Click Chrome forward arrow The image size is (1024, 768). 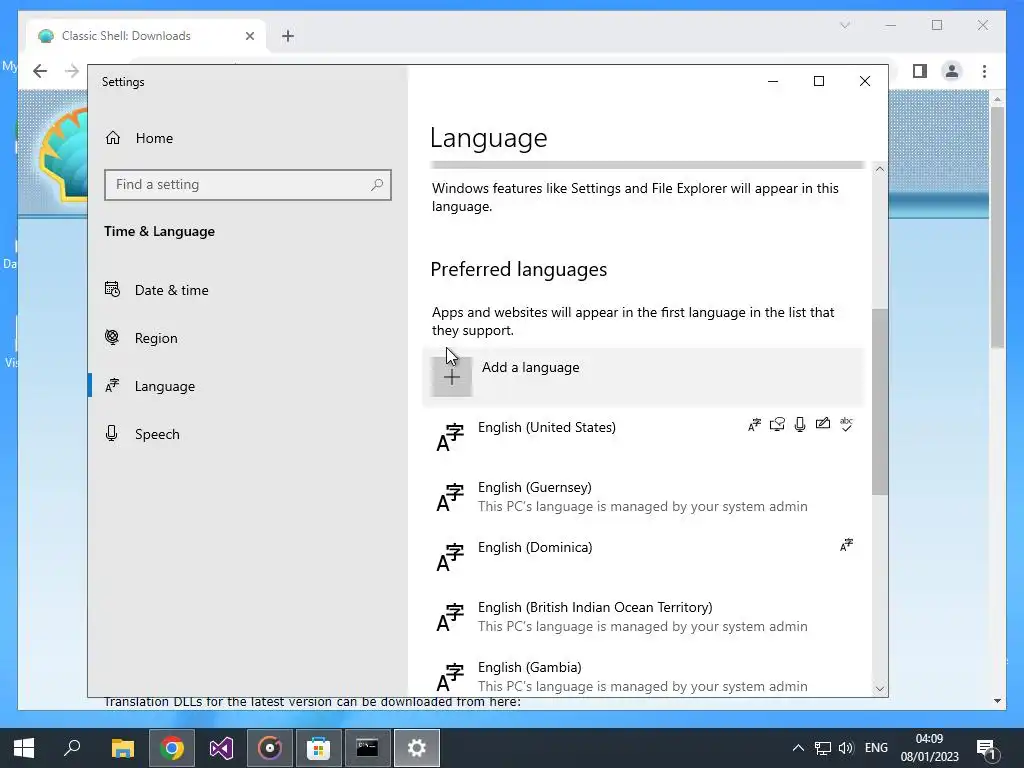pos(72,71)
